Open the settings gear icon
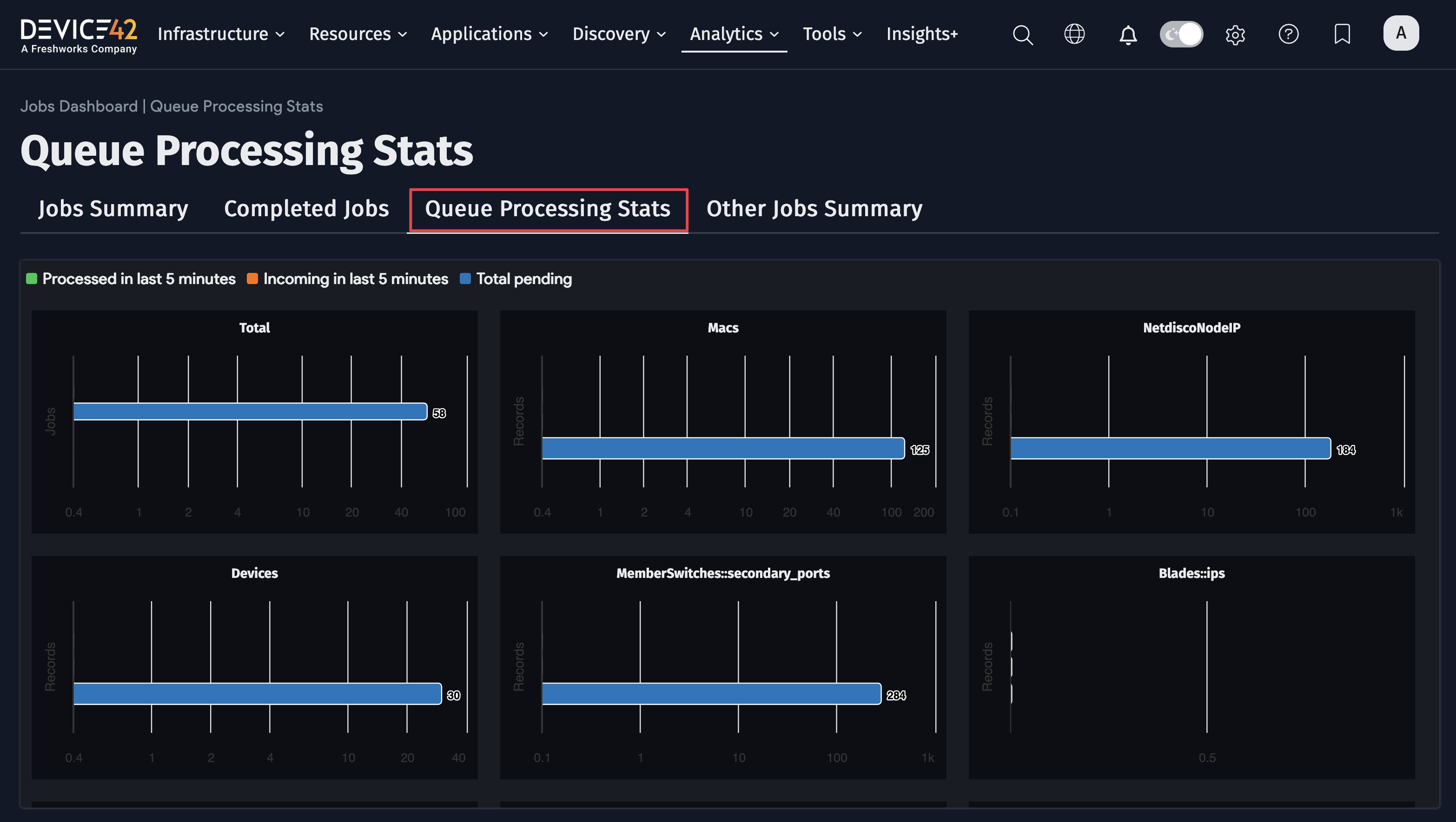The width and height of the screenshot is (1456, 822). (x=1235, y=34)
